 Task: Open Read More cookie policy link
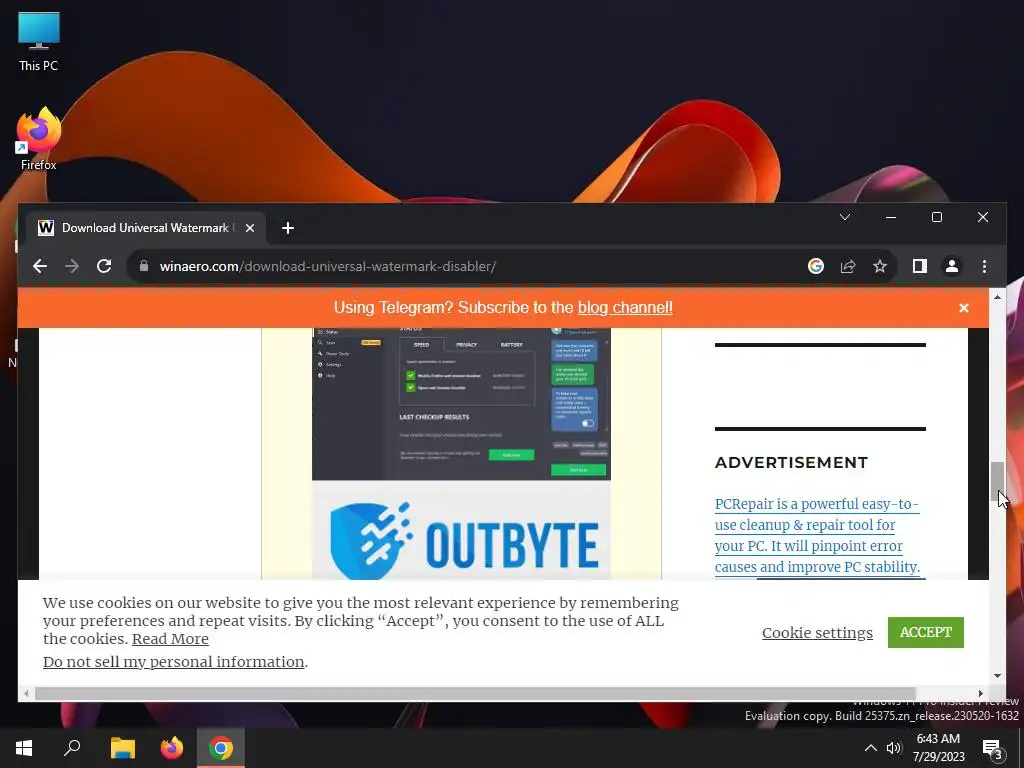click(170, 639)
